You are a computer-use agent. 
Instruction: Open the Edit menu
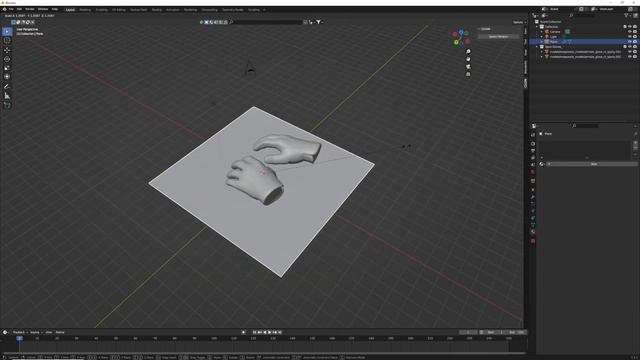[x=19, y=9]
